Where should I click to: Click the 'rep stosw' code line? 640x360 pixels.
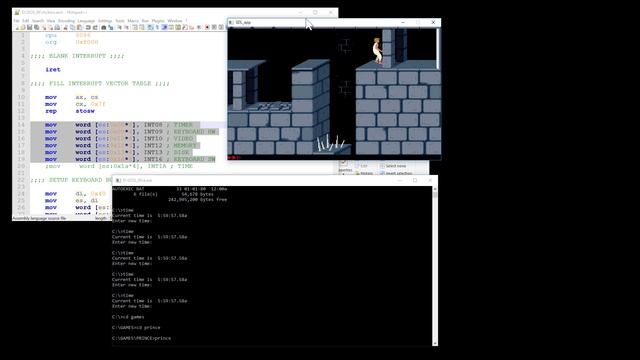tap(69, 111)
